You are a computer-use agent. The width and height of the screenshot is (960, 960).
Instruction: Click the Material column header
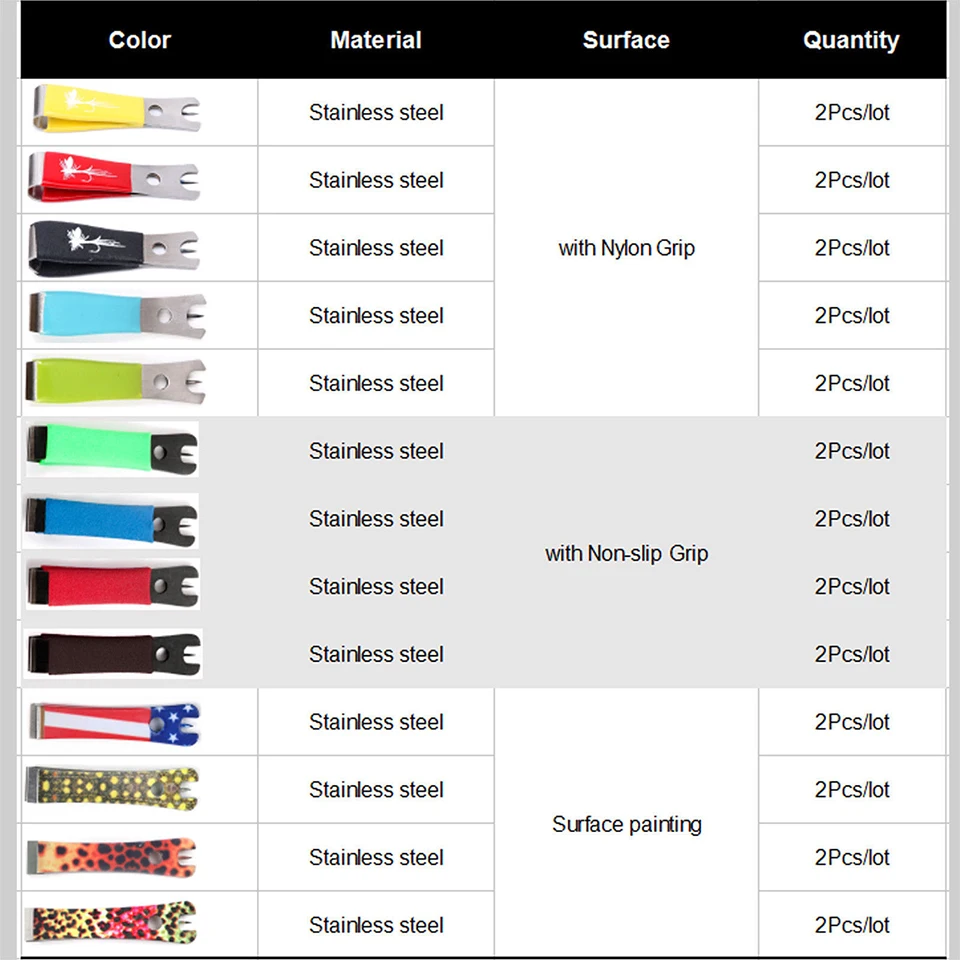[376, 40]
